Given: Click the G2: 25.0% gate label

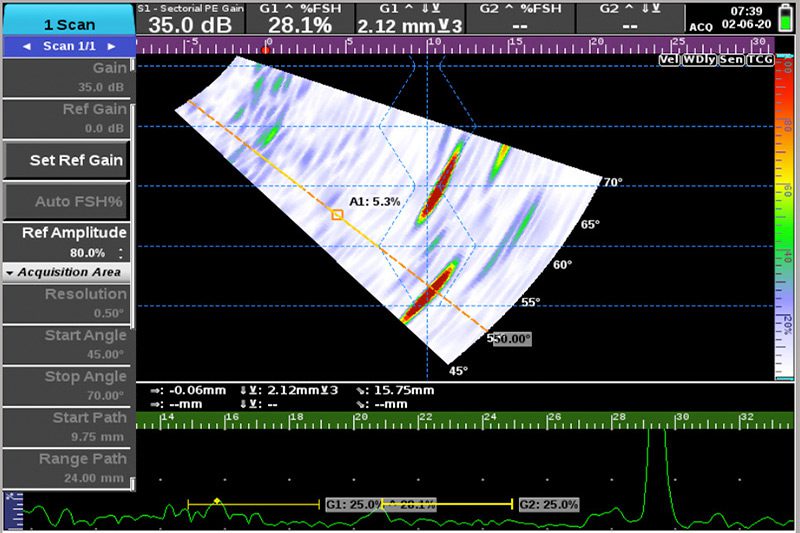Looking at the screenshot, I should click(548, 504).
